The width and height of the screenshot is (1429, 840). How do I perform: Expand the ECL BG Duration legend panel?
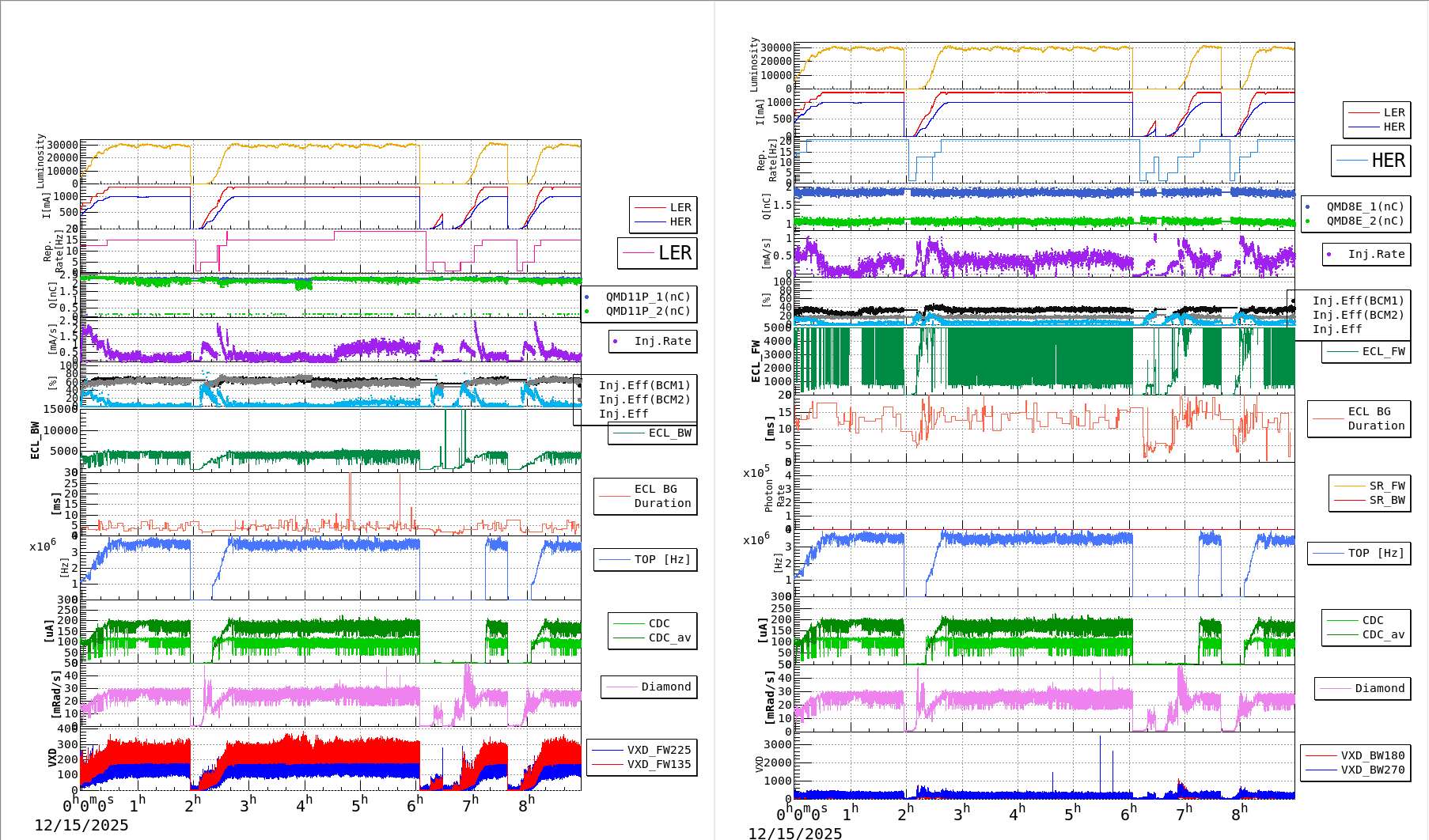(645, 496)
